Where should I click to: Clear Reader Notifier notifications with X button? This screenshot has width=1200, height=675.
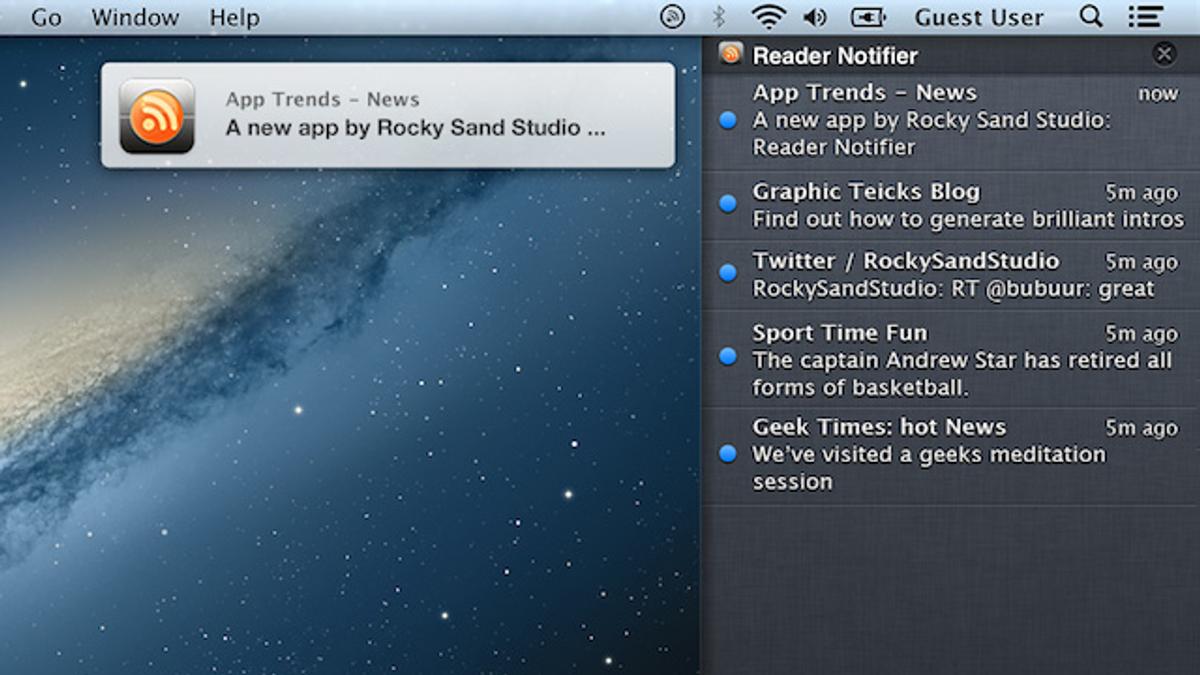coord(1164,55)
